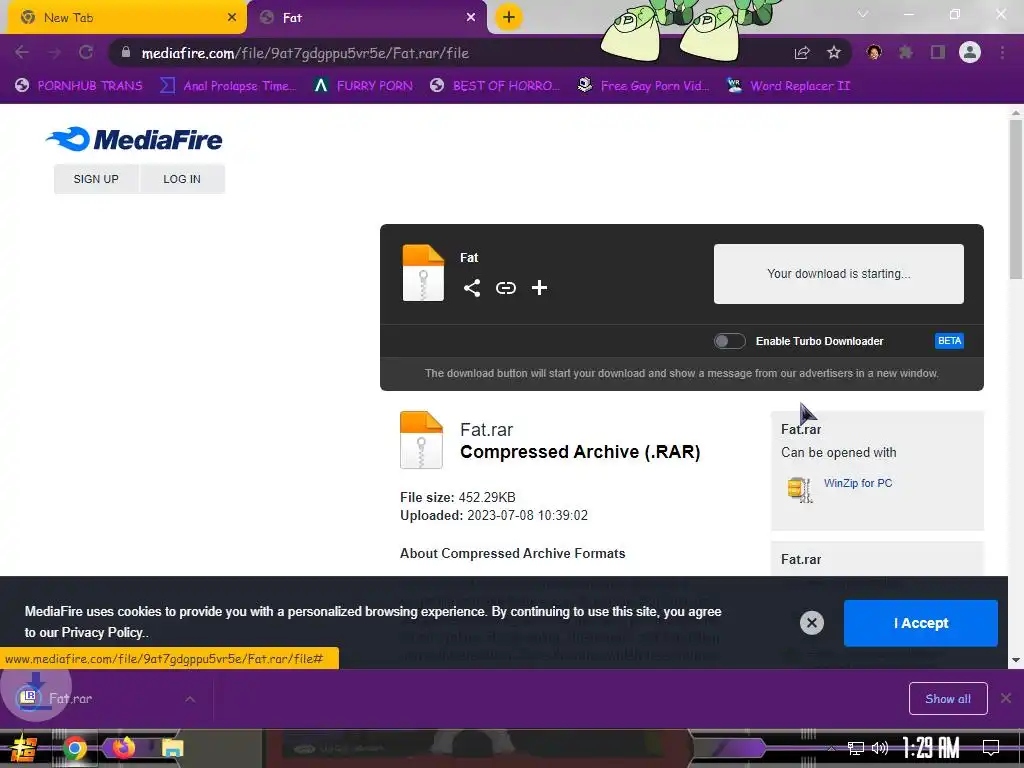Open the notification center icon
The image size is (1024, 768).
coord(991,748)
